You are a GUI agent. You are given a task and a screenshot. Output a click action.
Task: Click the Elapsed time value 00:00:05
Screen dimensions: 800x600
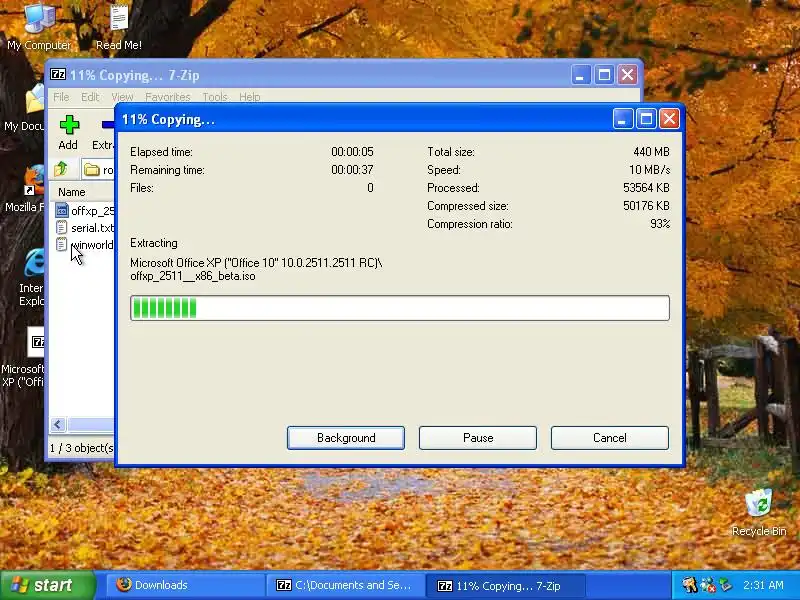tap(352, 152)
